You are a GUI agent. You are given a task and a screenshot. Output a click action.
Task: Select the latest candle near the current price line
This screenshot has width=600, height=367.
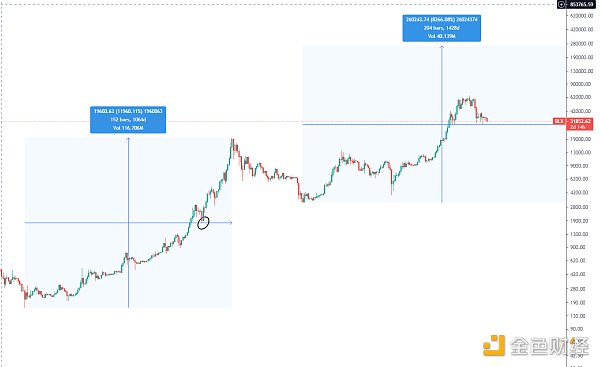point(487,120)
